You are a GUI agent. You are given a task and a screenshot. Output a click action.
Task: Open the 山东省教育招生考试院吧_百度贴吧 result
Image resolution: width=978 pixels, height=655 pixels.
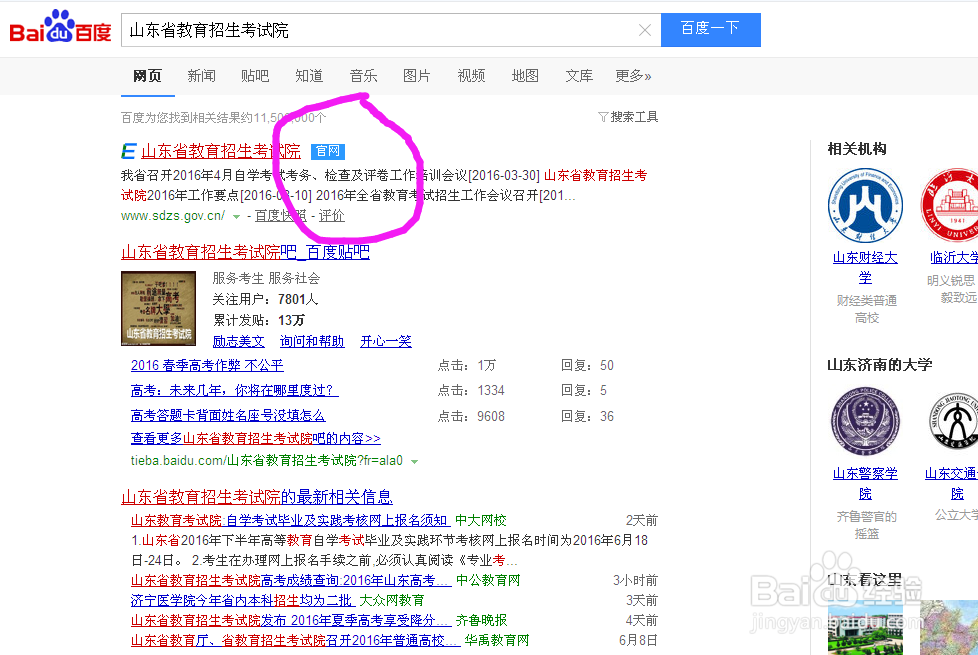(245, 252)
